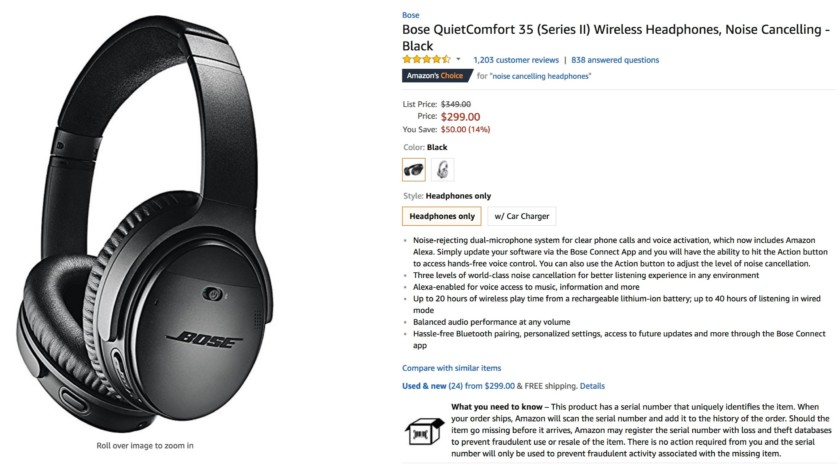The image size is (840, 473).
Task: Click the $299.00 price
Action: pyautogui.click(x=460, y=116)
